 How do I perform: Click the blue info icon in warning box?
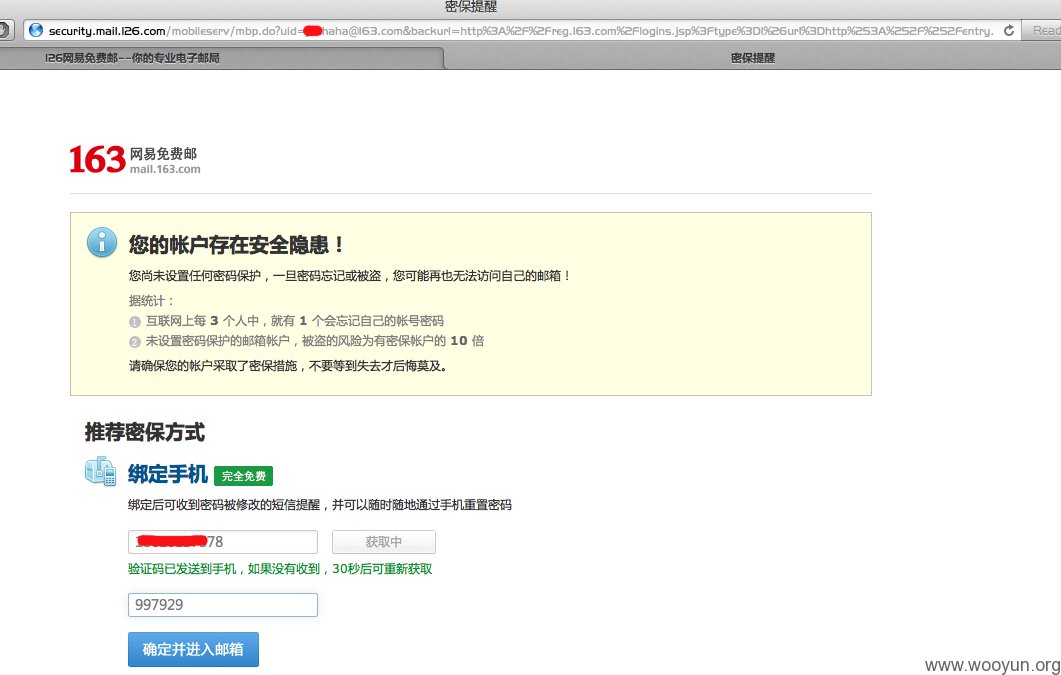pos(101,242)
